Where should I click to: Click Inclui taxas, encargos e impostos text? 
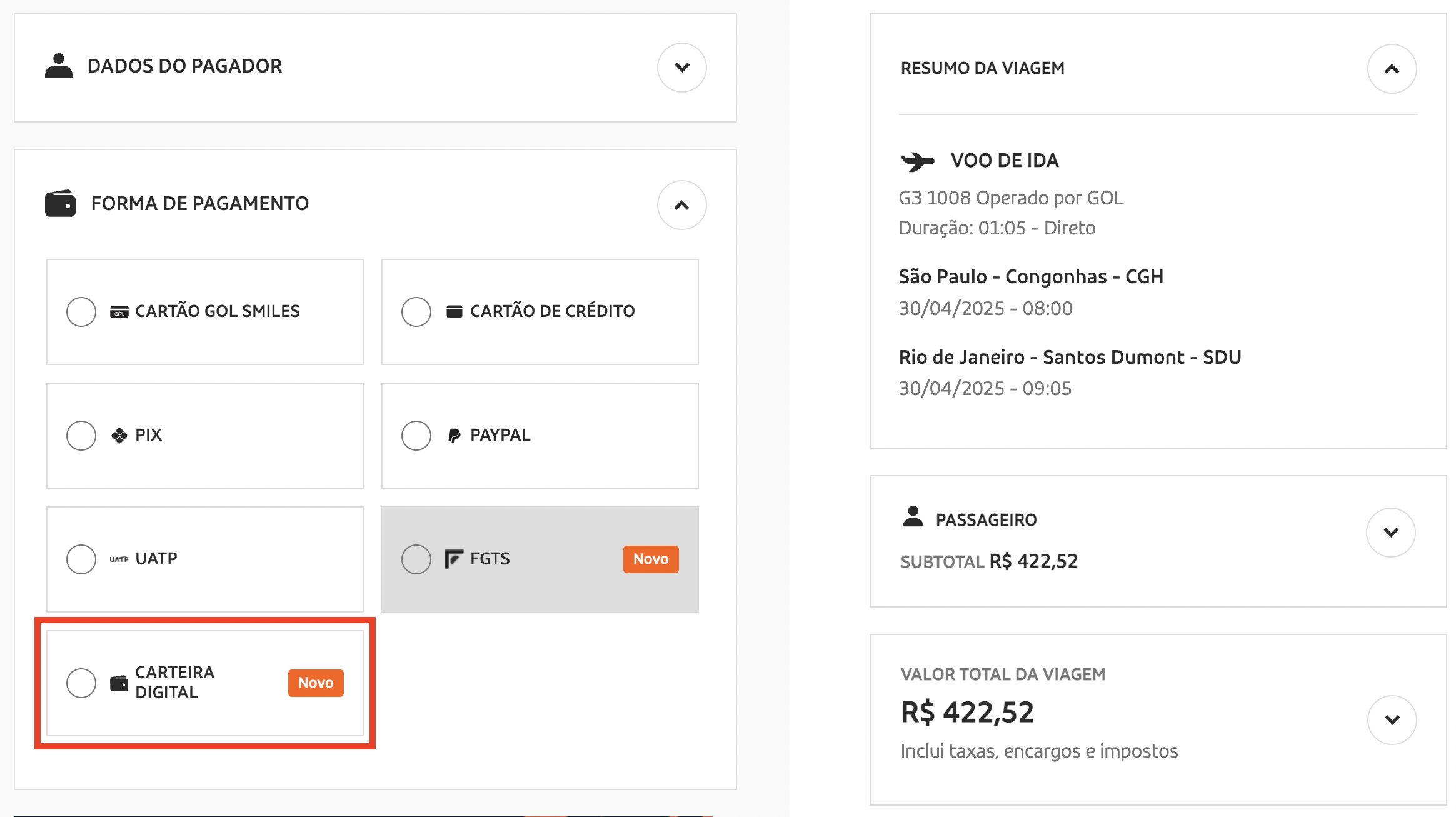click(1040, 751)
